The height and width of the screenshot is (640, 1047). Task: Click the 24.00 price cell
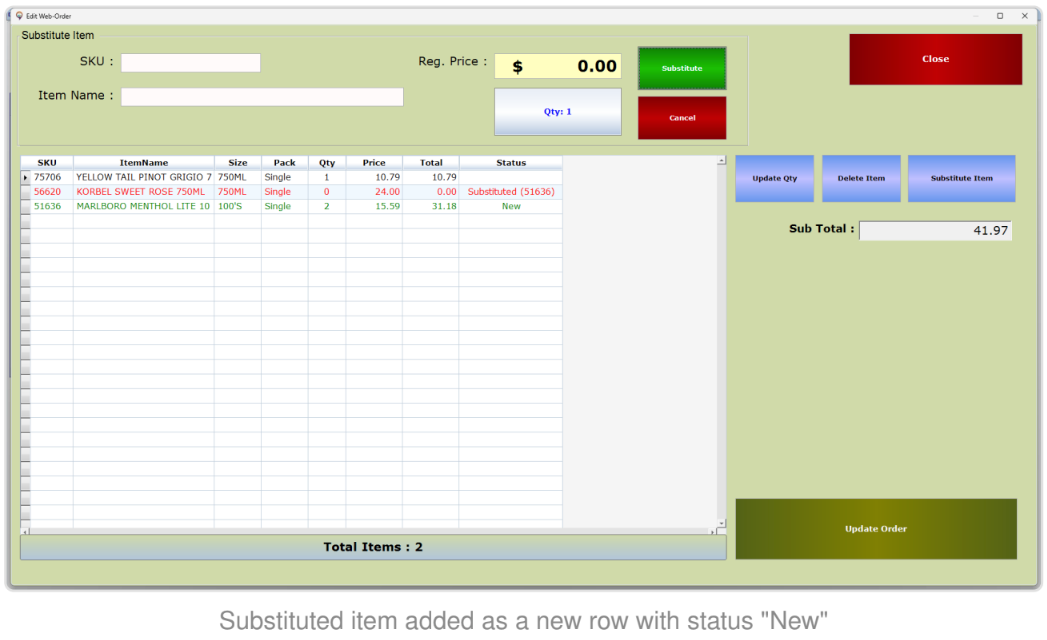click(374, 192)
